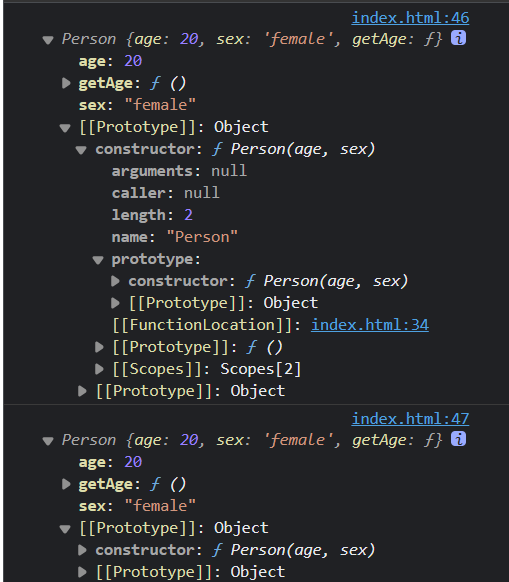Collapse first object's [[Prototype]]: Object node
This screenshot has width=509, height=582.
coord(65,128)
